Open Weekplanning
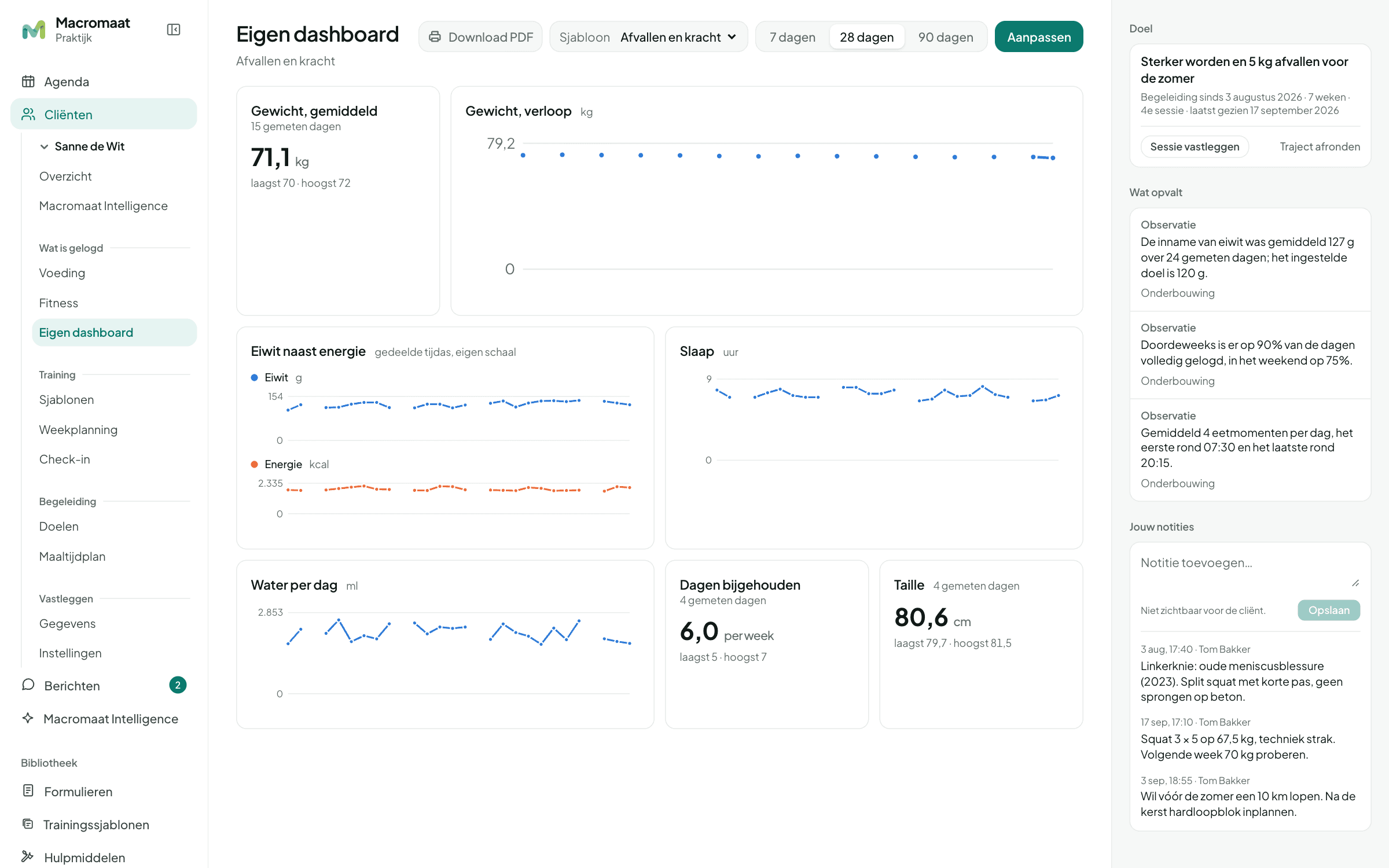Viewport: 1389px width, 868px height. coord(115,430)
